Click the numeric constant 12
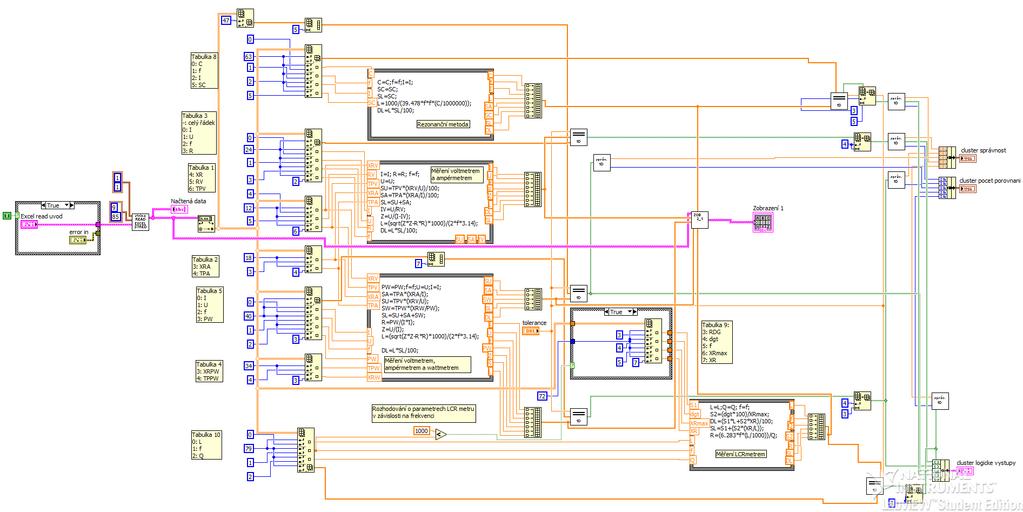Screen dimensions: 1023x512 point(249,208)
